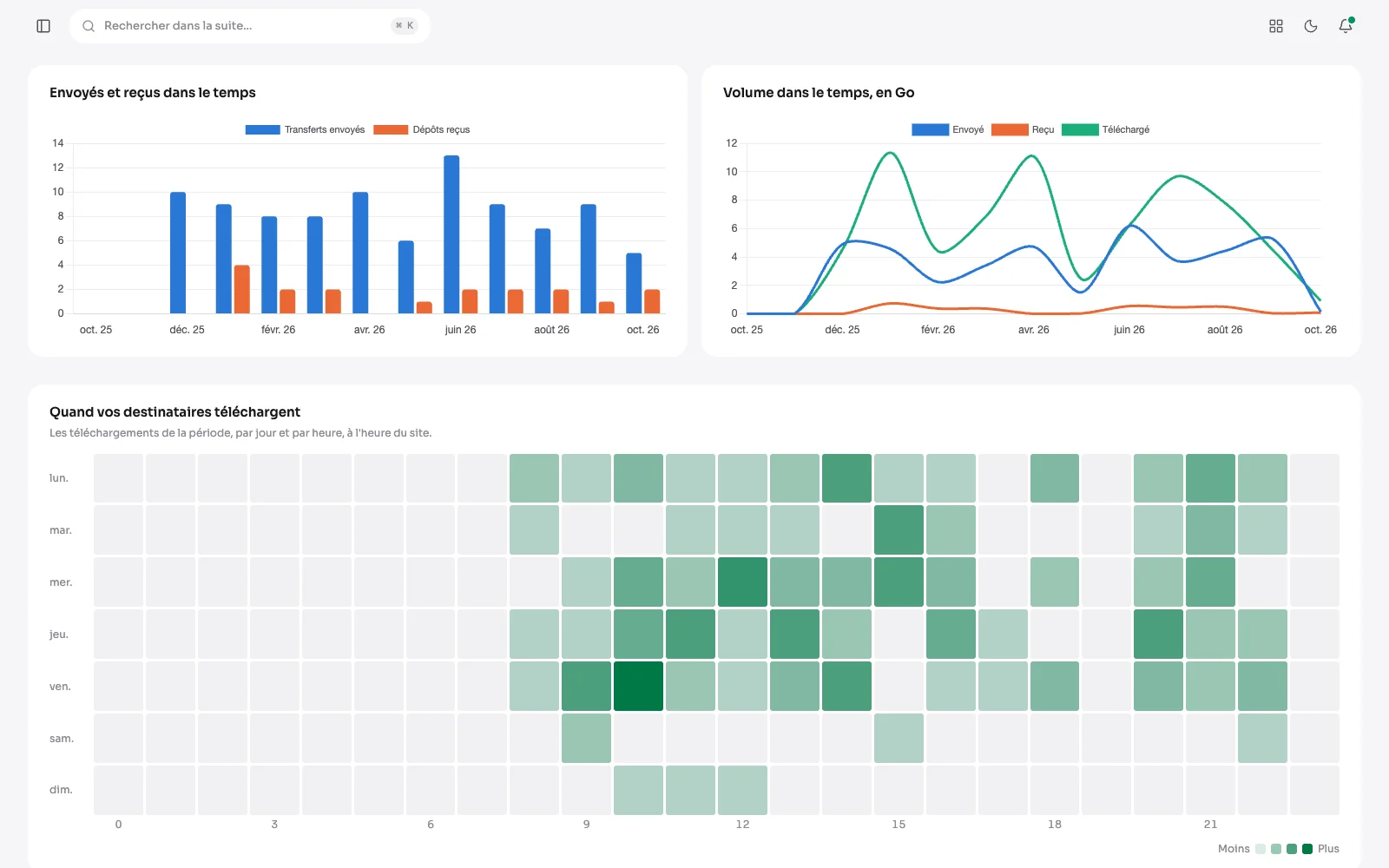Toggle 'Transferts envoyés' legend series
Viewport: 1389px width, 868px height.
coord(306,129)
